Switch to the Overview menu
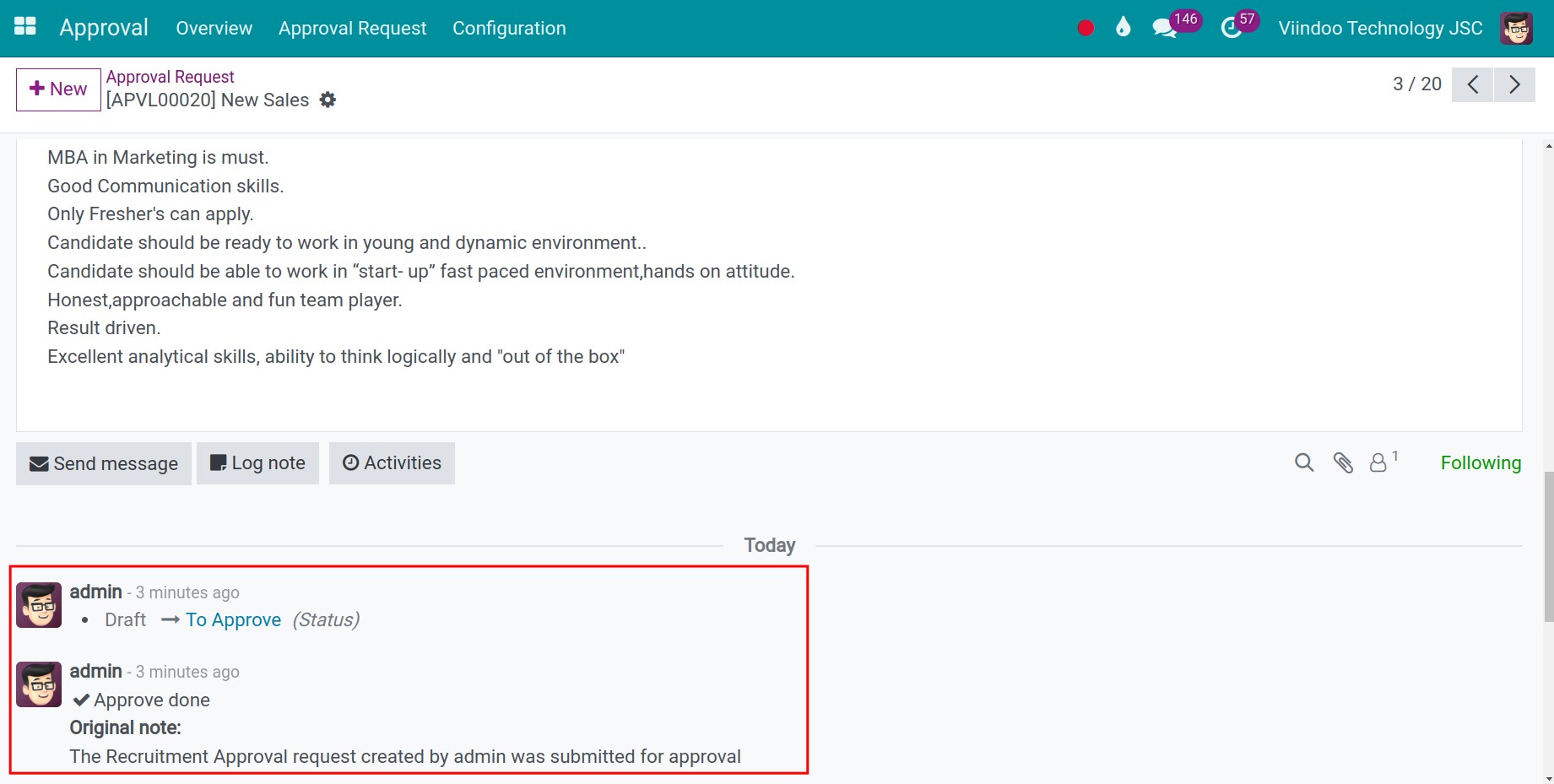The width and height of the screenshot is (1554, 784). point(214,28)
